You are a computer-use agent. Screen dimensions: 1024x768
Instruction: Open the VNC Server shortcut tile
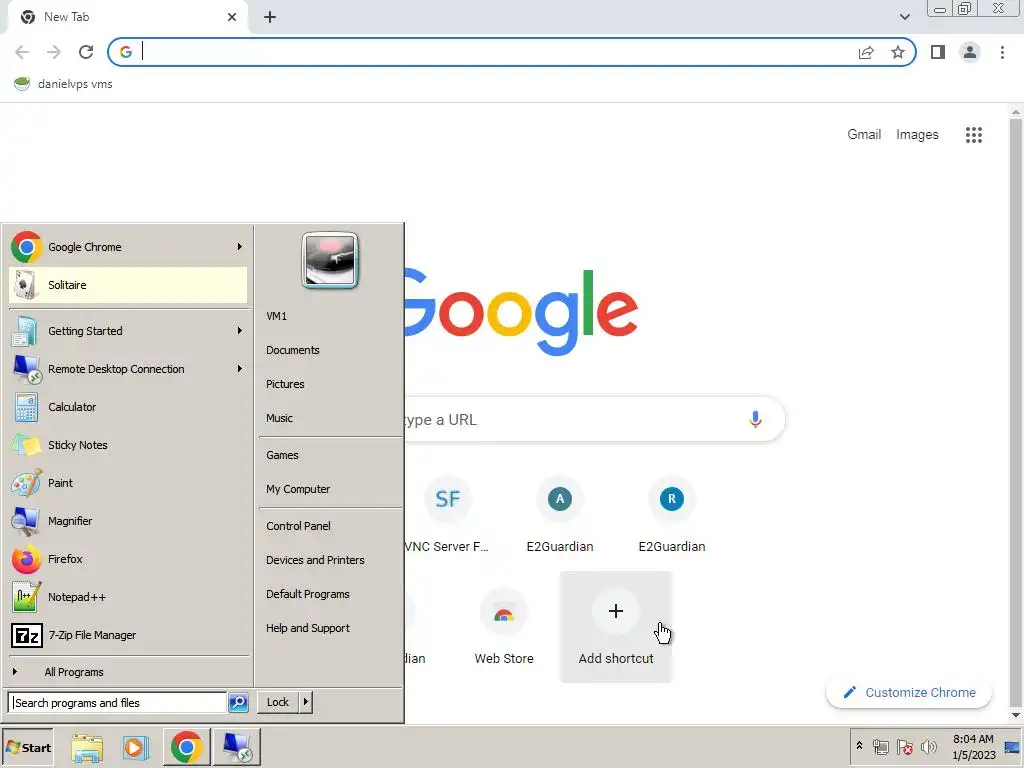pyautogui.click(x=447, y=516)
